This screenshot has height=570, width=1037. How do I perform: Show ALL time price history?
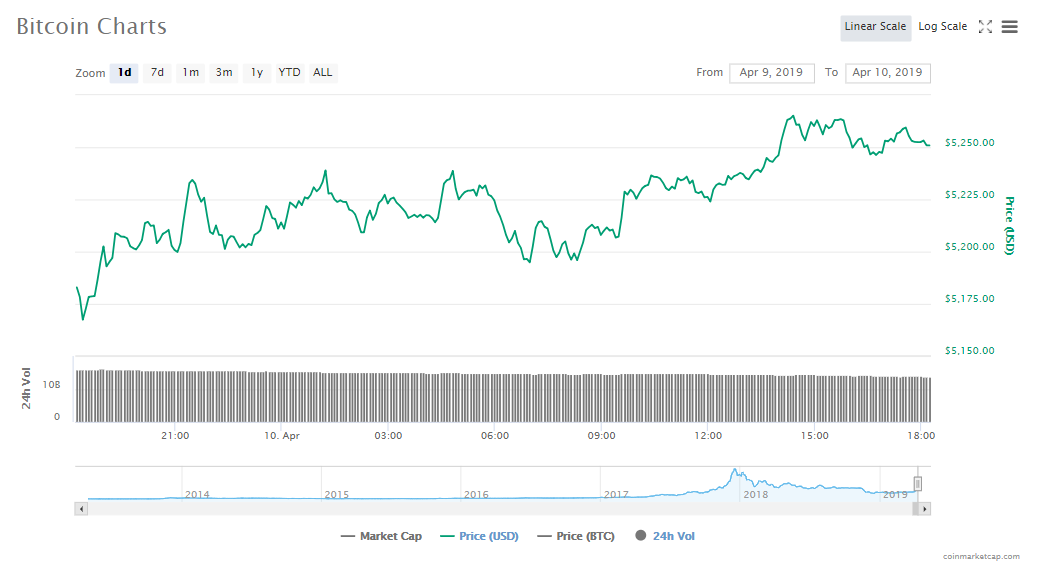click(x=323, y=73)
